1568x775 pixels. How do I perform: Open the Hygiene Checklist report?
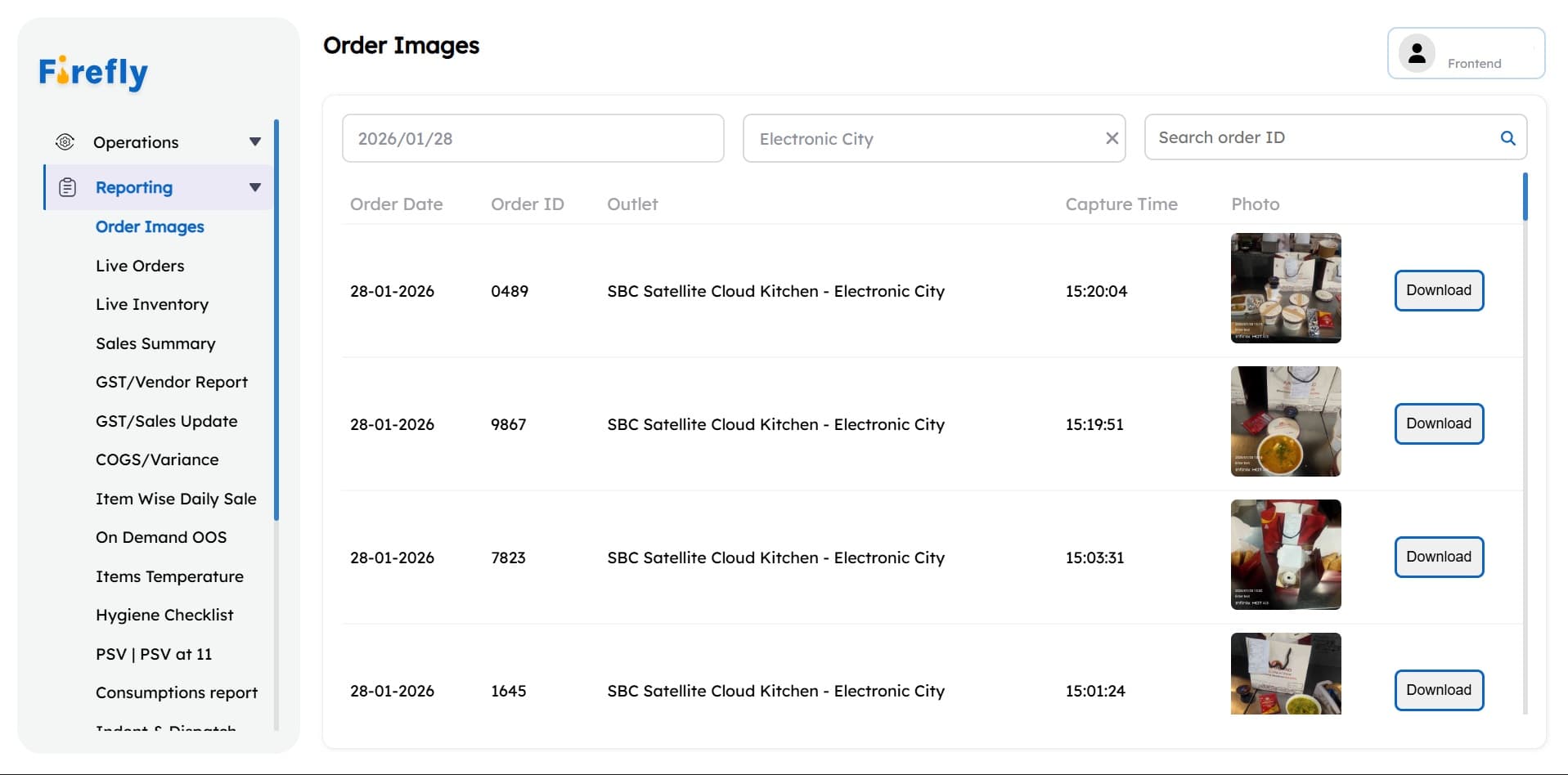point(164,614)
